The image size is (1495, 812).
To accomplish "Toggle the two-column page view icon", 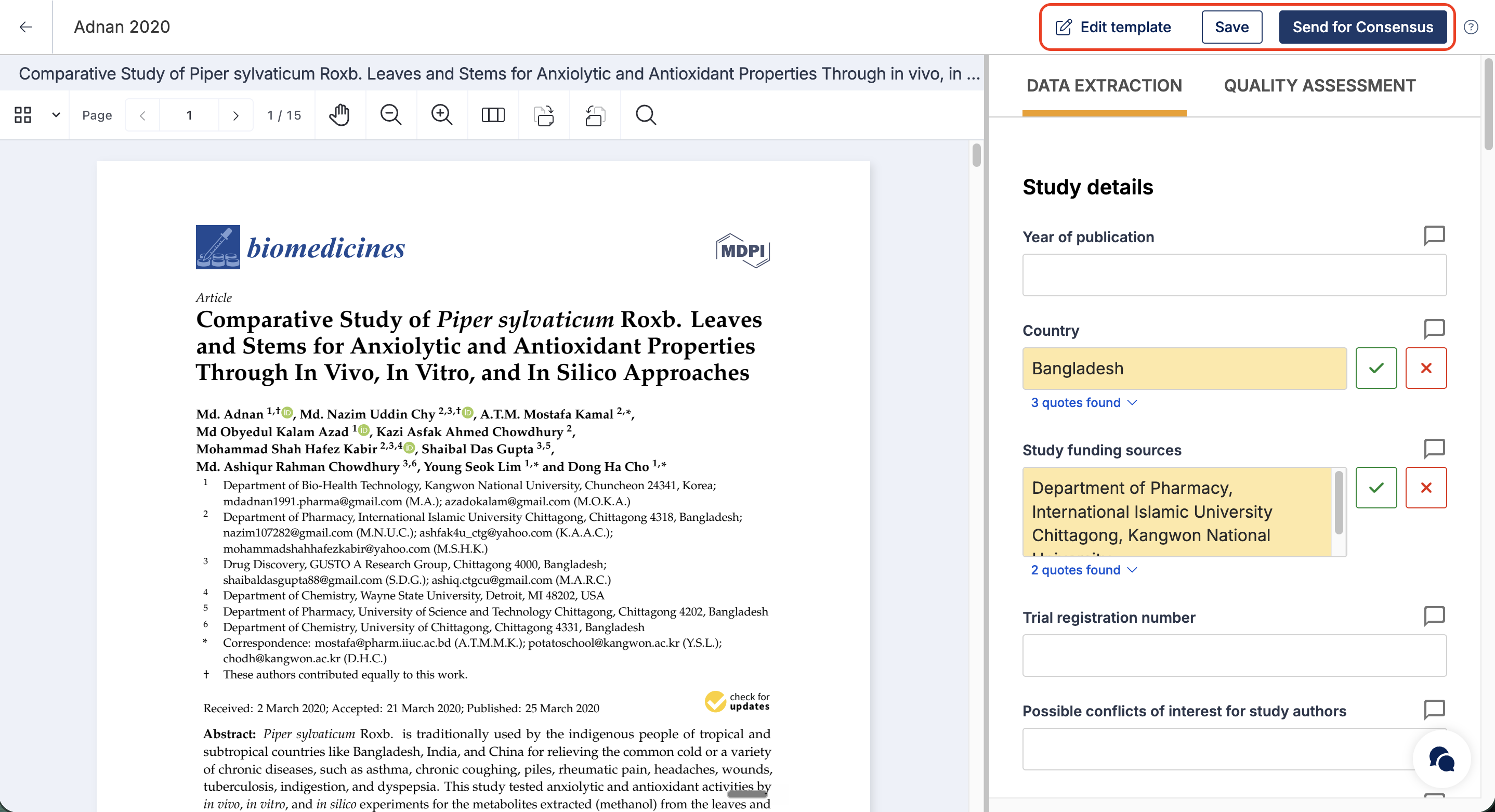I will click(x=493, y=115).
